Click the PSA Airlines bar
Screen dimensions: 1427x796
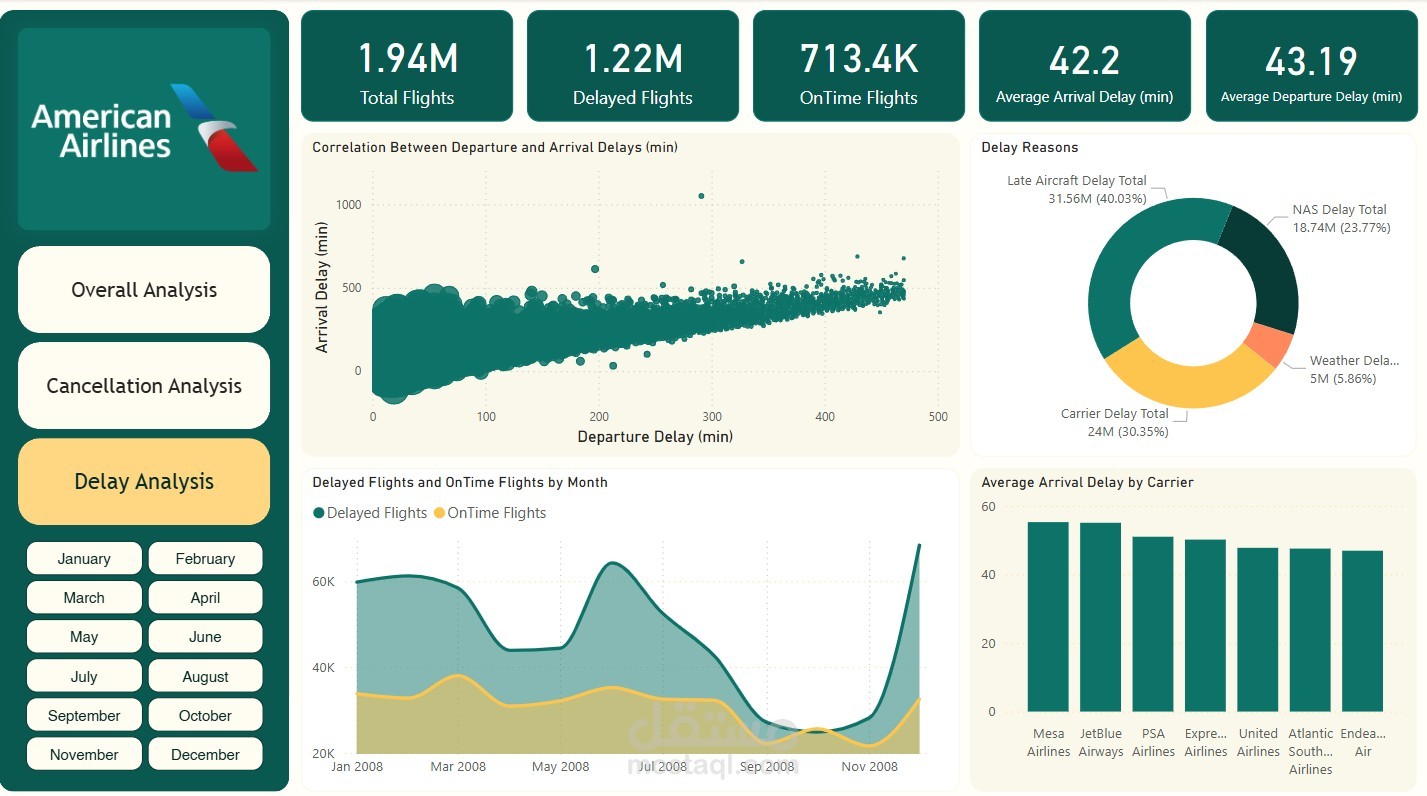(x=1153, y=624)
